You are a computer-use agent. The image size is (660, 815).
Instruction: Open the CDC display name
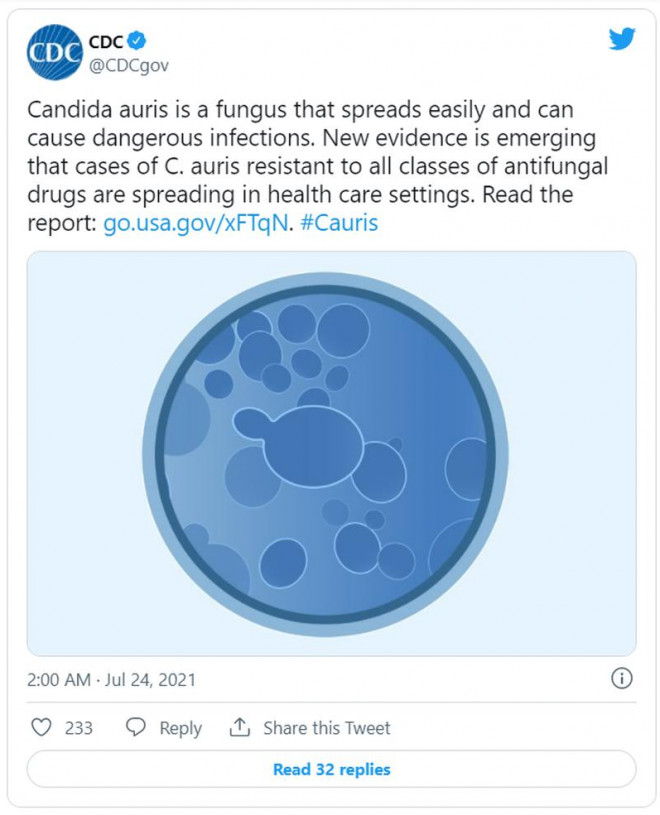point(105,43)
